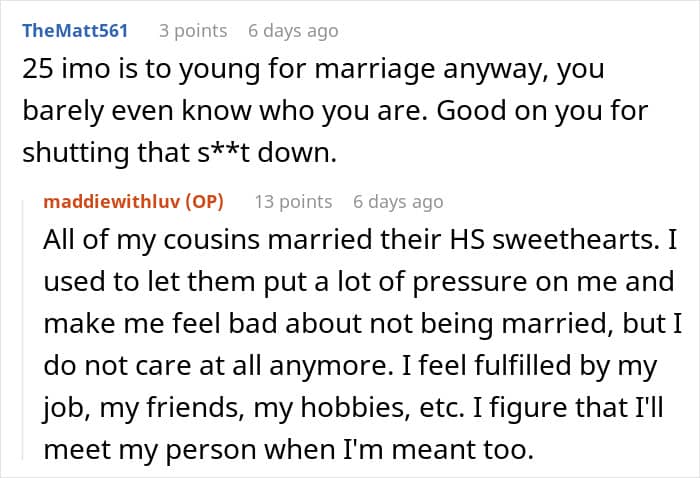
Task: Click the "13 points" score on maddiewithluv's reply
Action: point(293,201)
